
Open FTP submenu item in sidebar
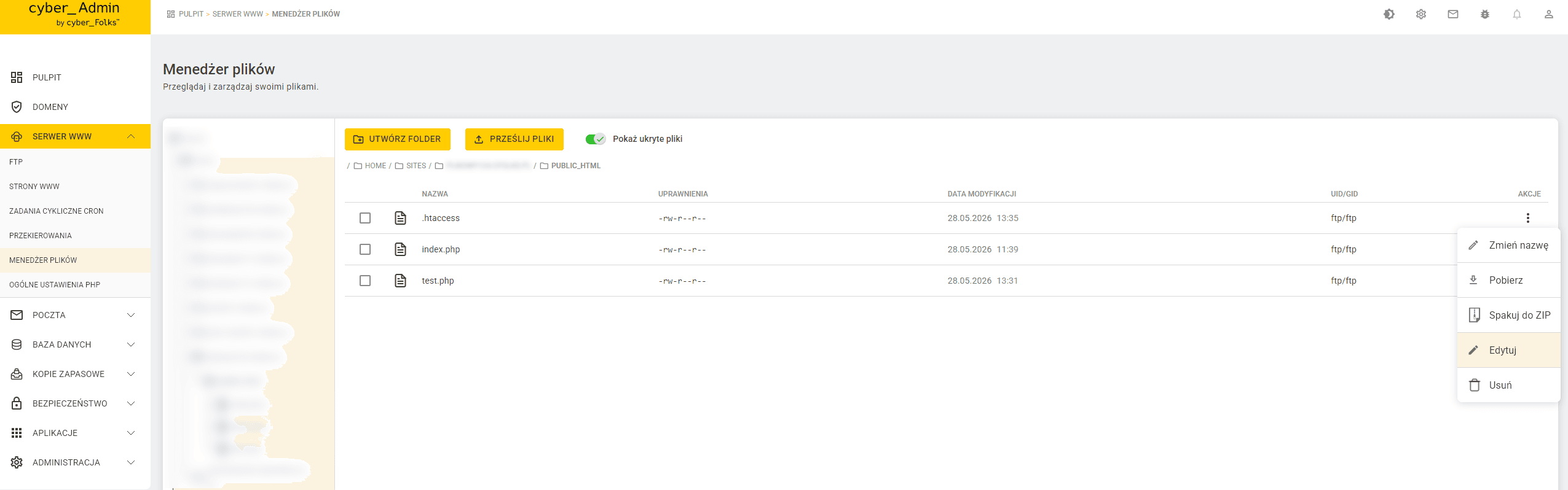[x=75, y=162]
